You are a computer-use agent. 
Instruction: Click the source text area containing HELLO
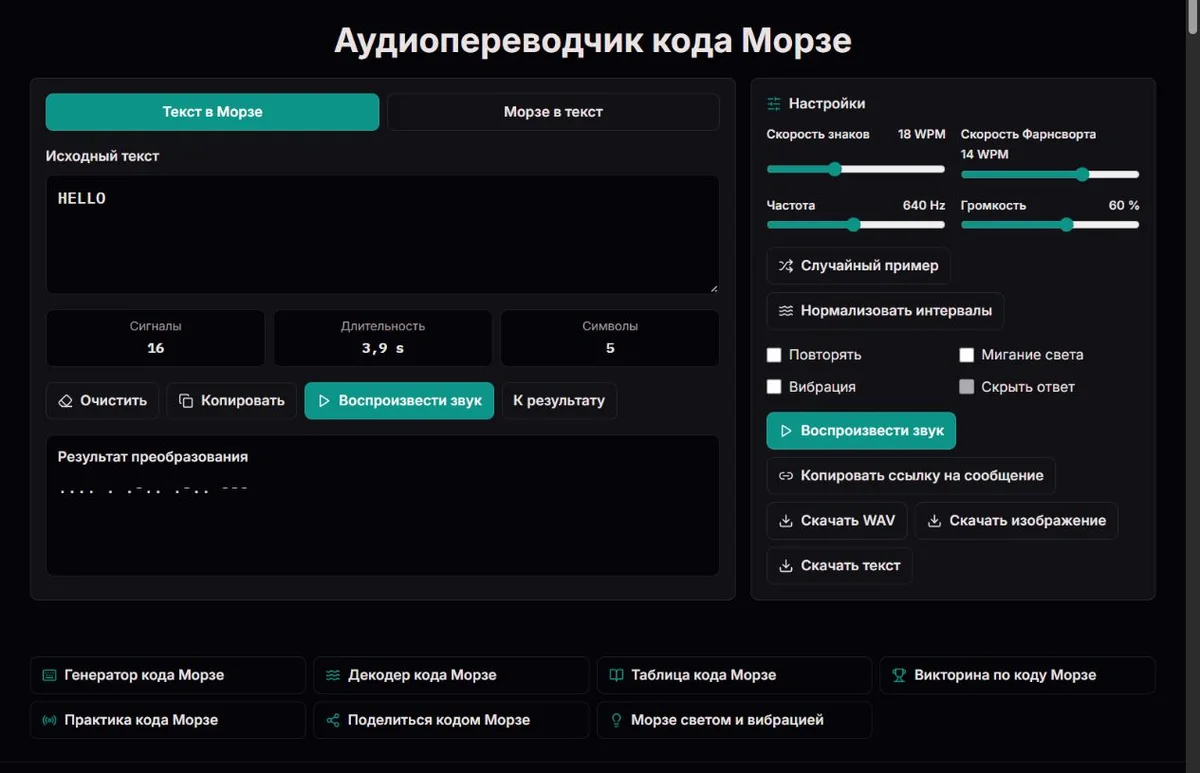(382, 235)
